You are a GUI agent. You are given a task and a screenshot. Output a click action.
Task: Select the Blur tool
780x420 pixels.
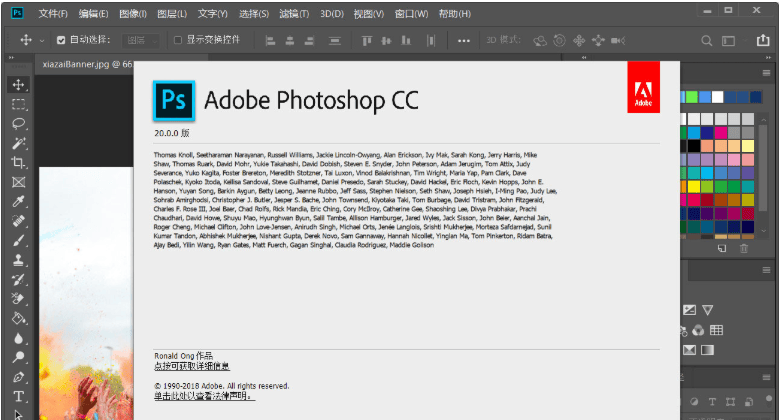pyautogui.click(x=18, y=338)
